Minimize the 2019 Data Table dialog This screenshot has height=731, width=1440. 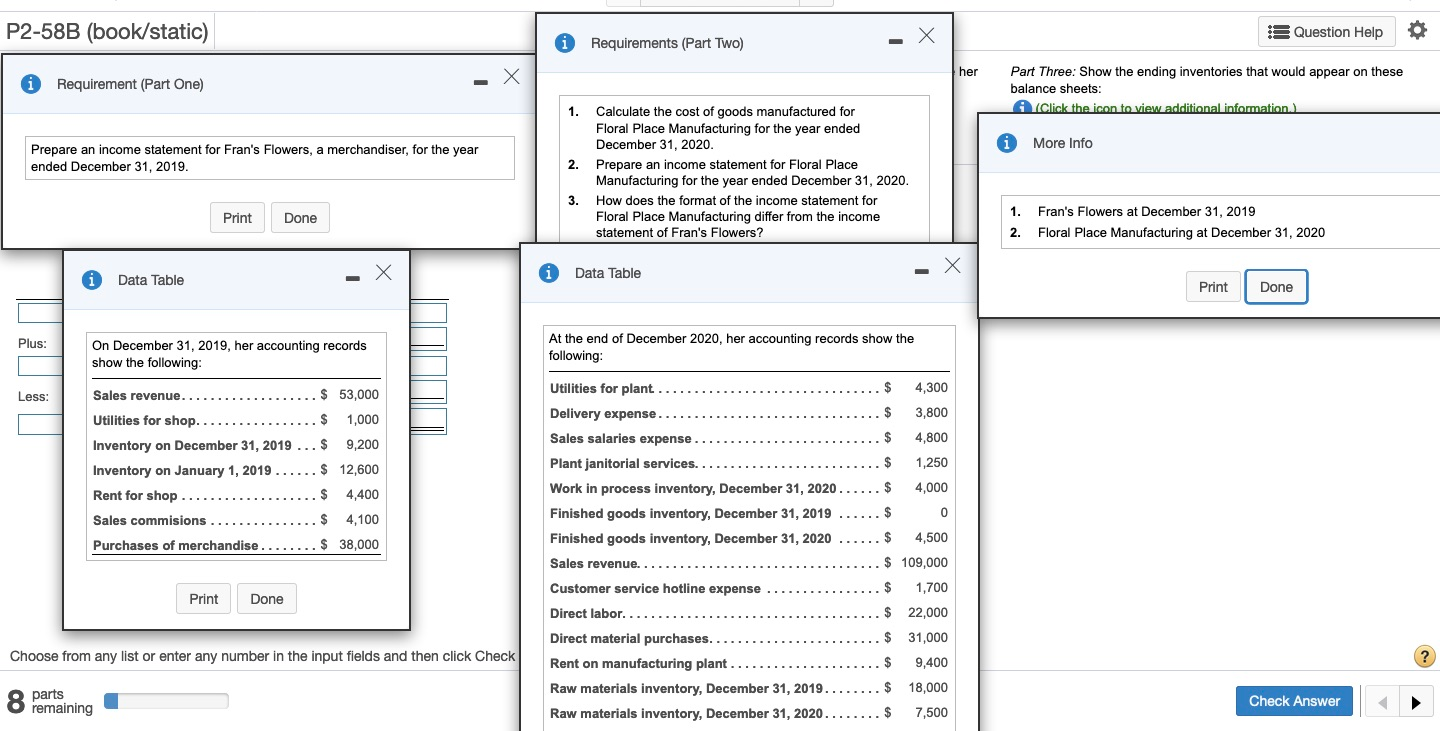click(x=353, y=278)
